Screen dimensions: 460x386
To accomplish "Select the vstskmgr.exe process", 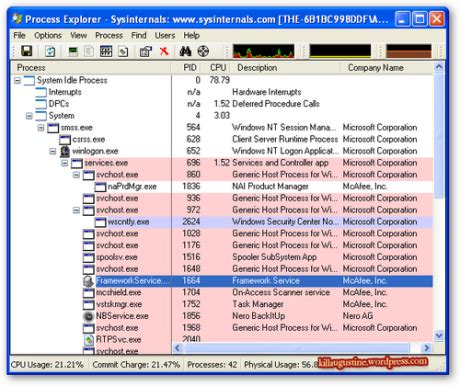I will pos(222,304).
